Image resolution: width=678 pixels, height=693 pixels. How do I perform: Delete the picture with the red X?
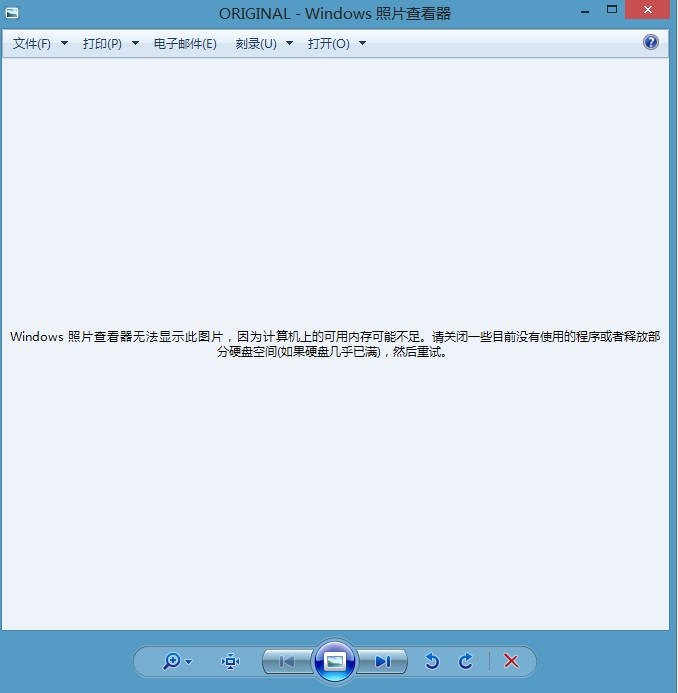[511, 662]
